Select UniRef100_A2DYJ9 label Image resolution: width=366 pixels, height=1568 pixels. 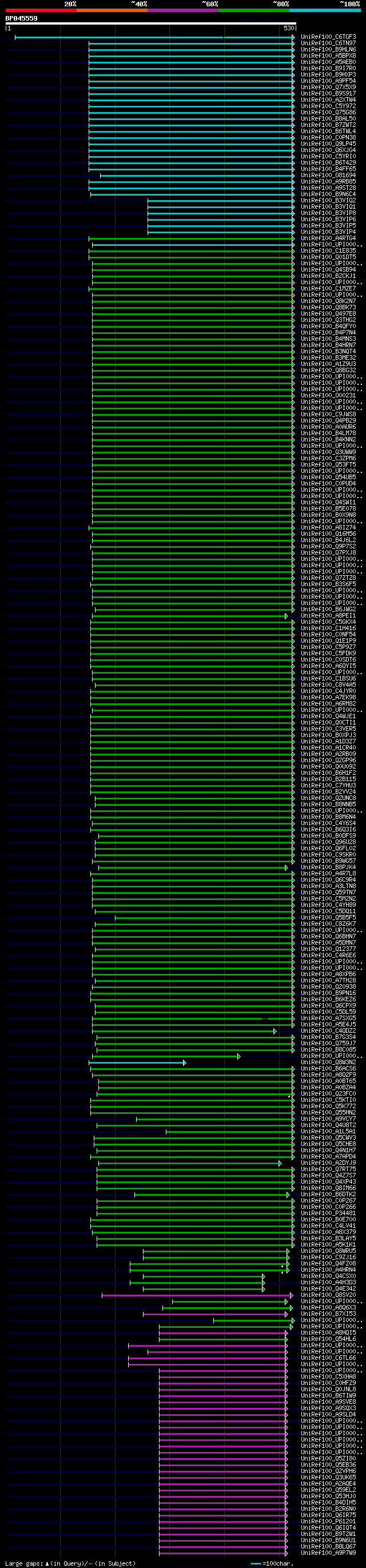pyautogui.click(x=328, y=1163)
